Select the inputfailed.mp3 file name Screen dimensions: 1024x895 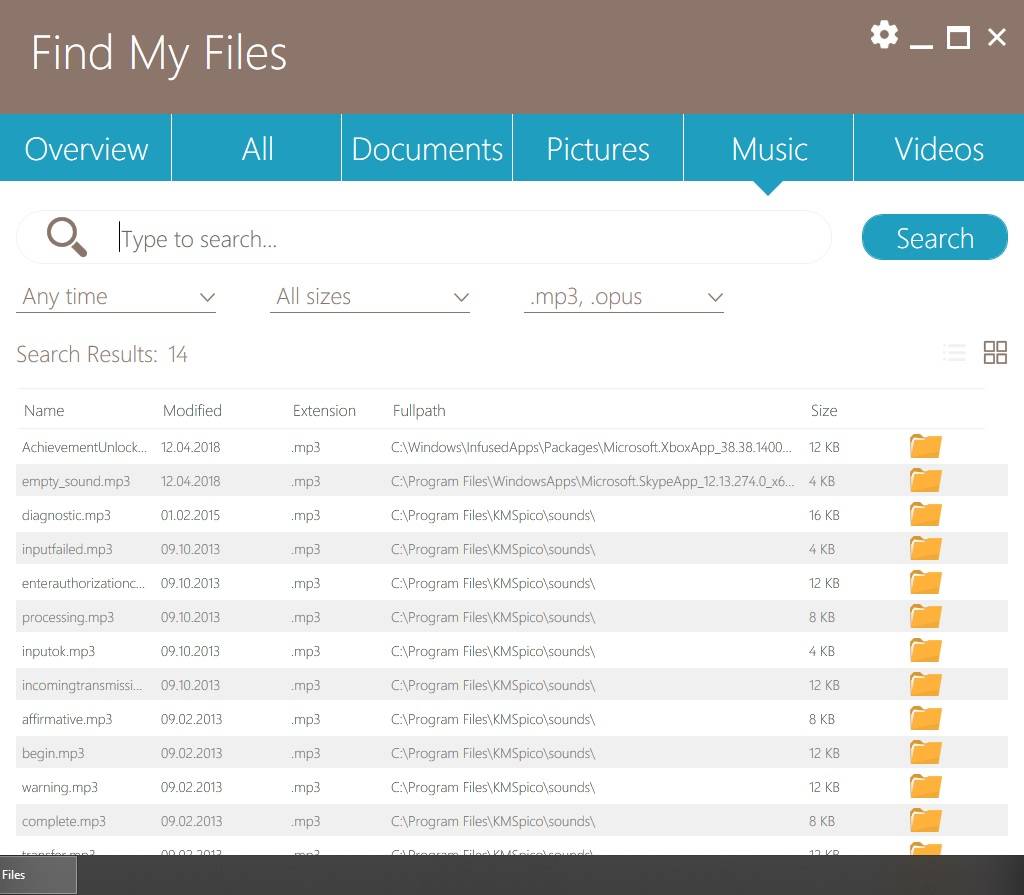(67, 549)
